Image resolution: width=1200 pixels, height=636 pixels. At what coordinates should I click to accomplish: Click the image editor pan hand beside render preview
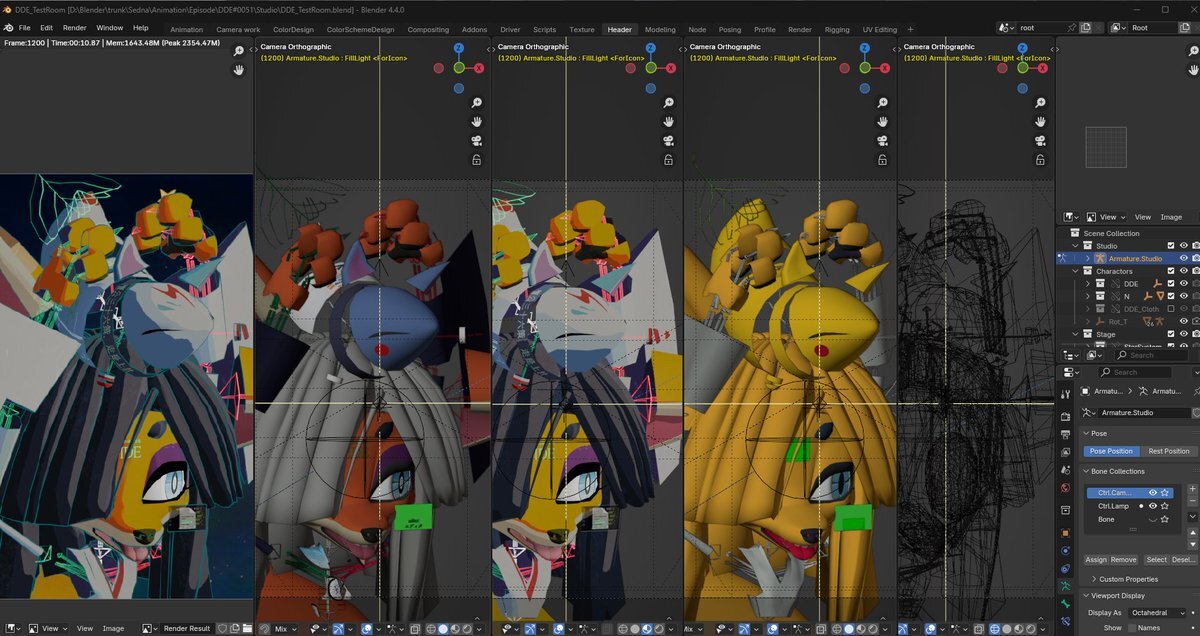(x=239, y=70)
